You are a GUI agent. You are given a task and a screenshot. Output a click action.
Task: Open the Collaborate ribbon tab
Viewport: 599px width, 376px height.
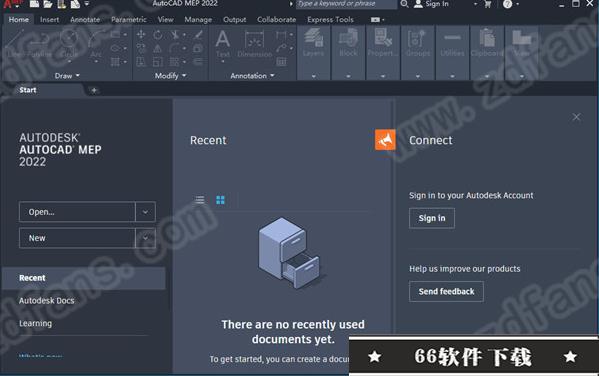(x=277, y=19)
